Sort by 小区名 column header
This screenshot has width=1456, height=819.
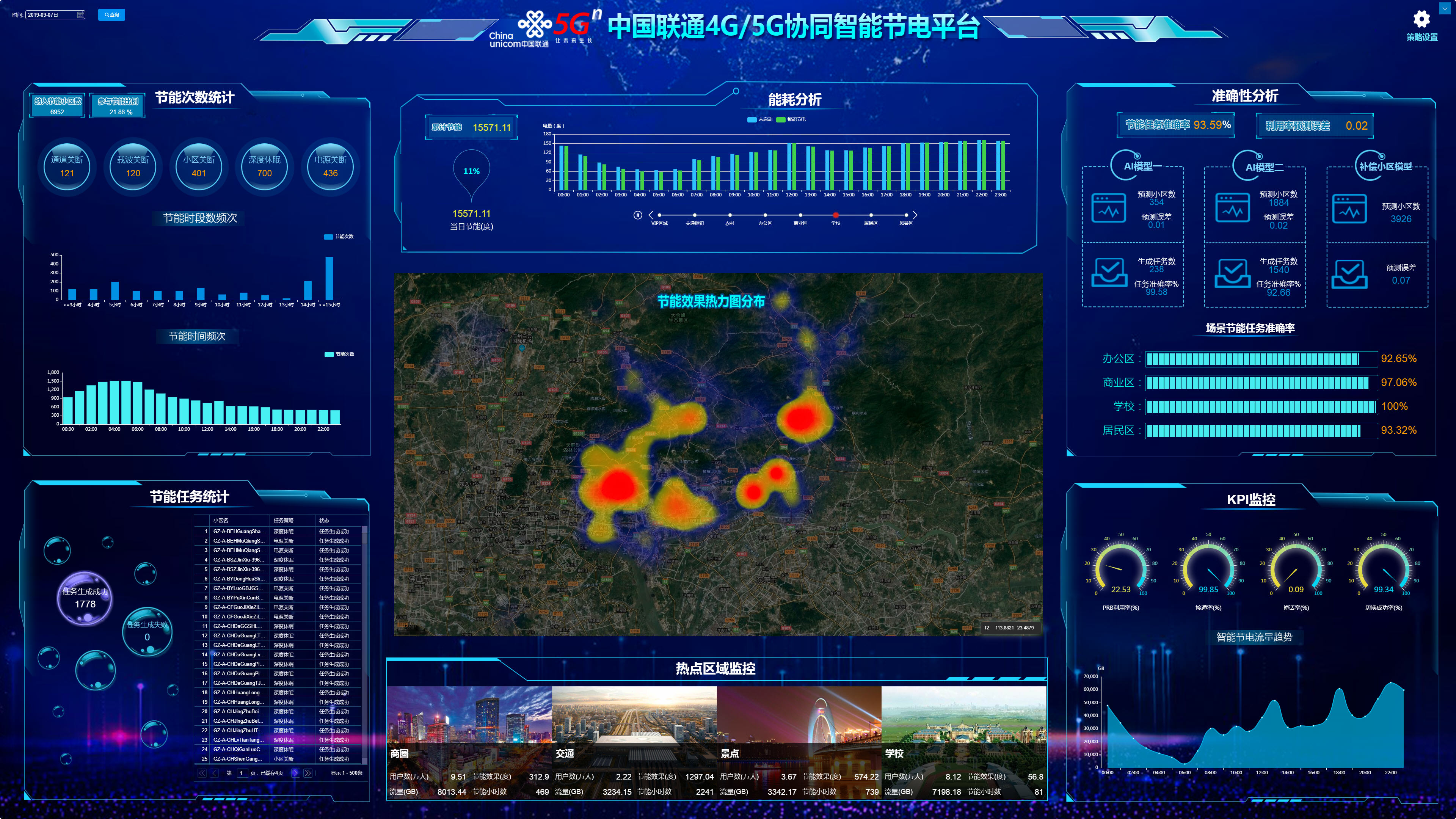pos(240,520)
